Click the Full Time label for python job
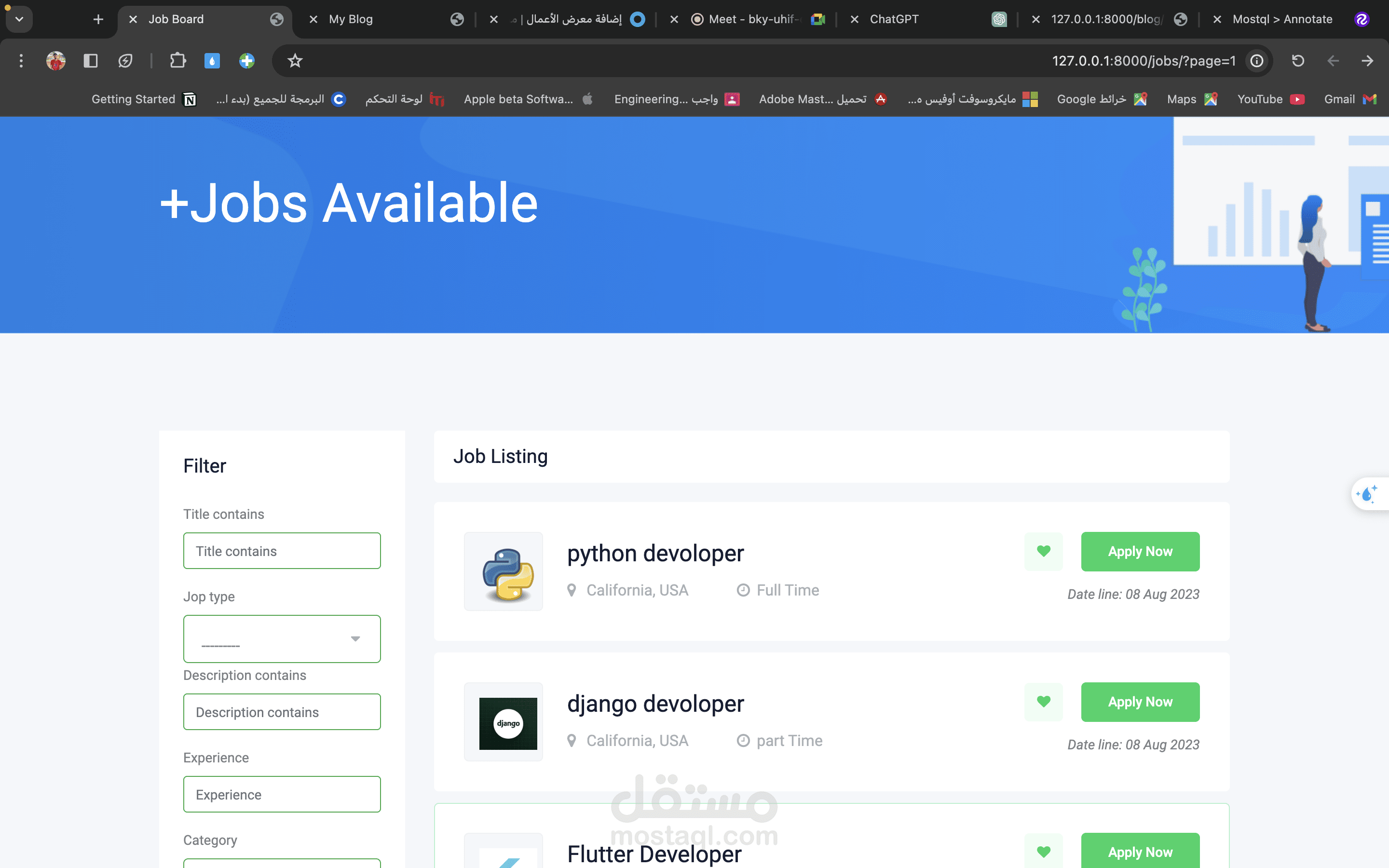 (788, 590)
